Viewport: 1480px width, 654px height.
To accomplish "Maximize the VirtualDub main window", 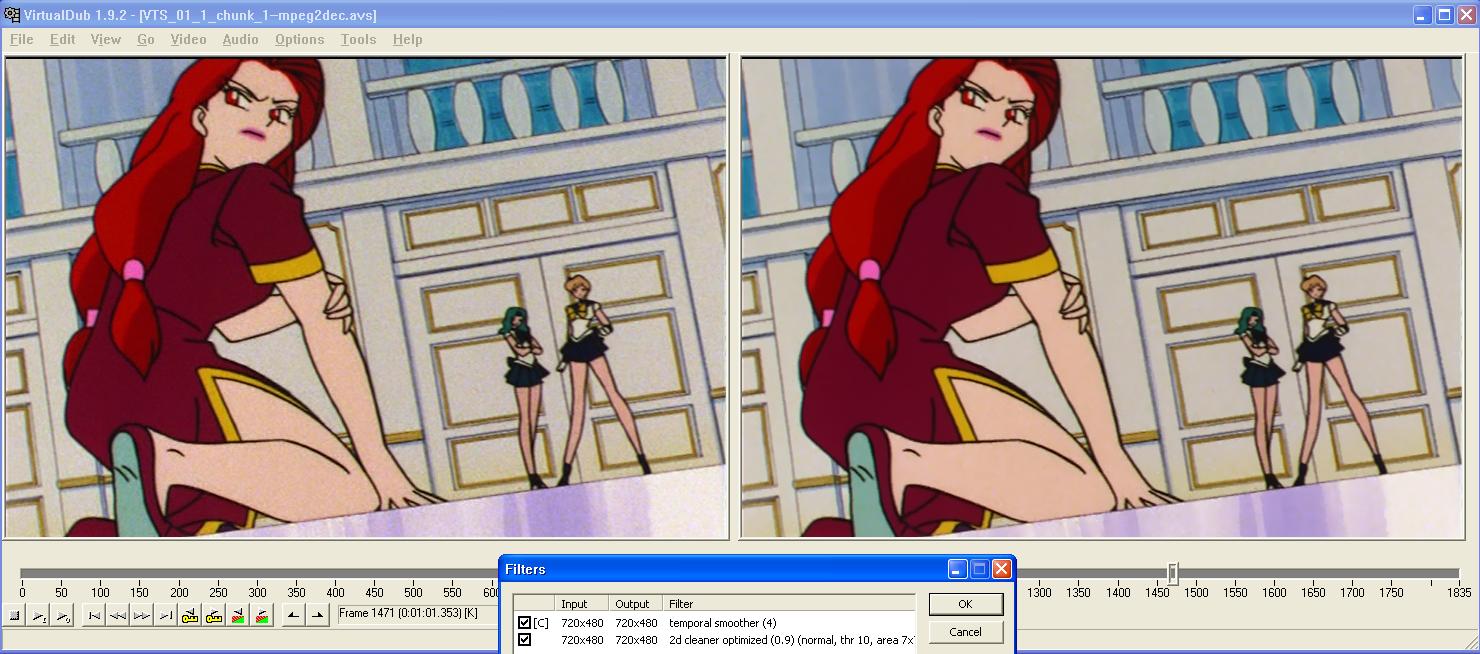I will click(1444, 15).
